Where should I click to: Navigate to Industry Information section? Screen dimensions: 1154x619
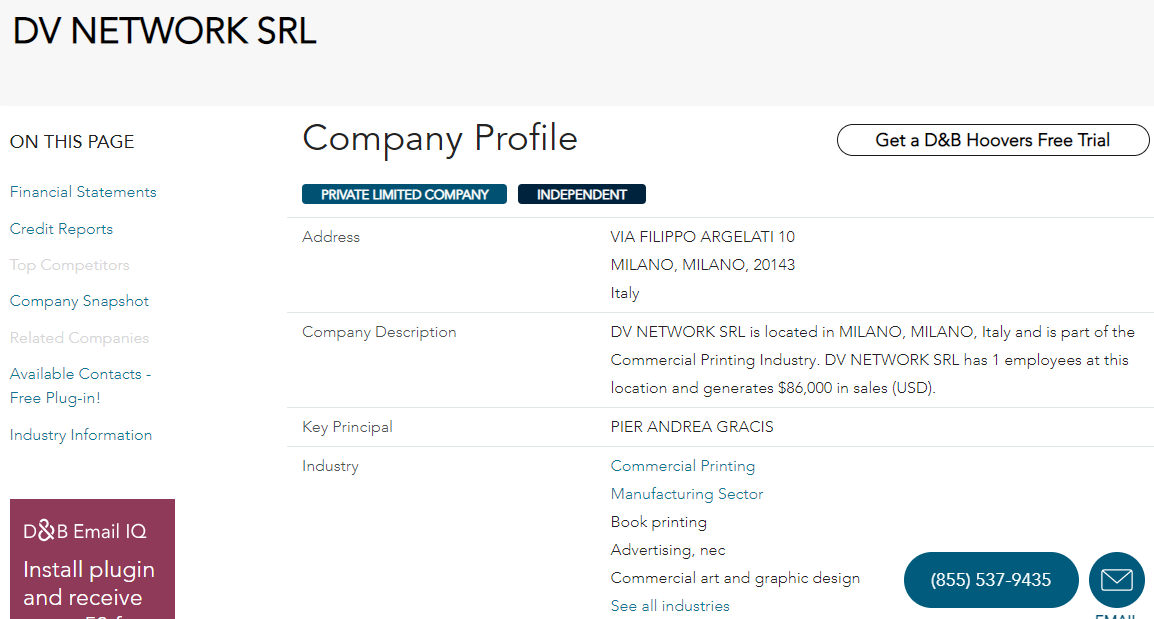(81, 435)
